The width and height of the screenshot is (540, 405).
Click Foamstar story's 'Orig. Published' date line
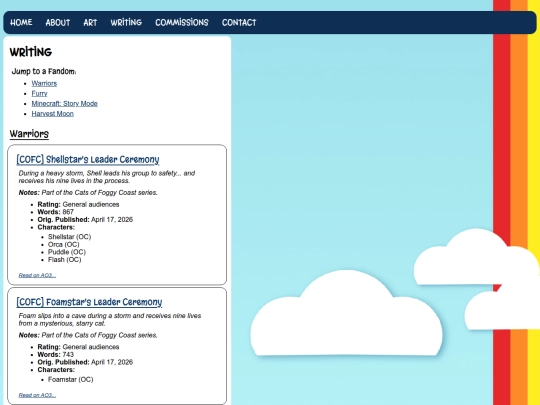85,362
